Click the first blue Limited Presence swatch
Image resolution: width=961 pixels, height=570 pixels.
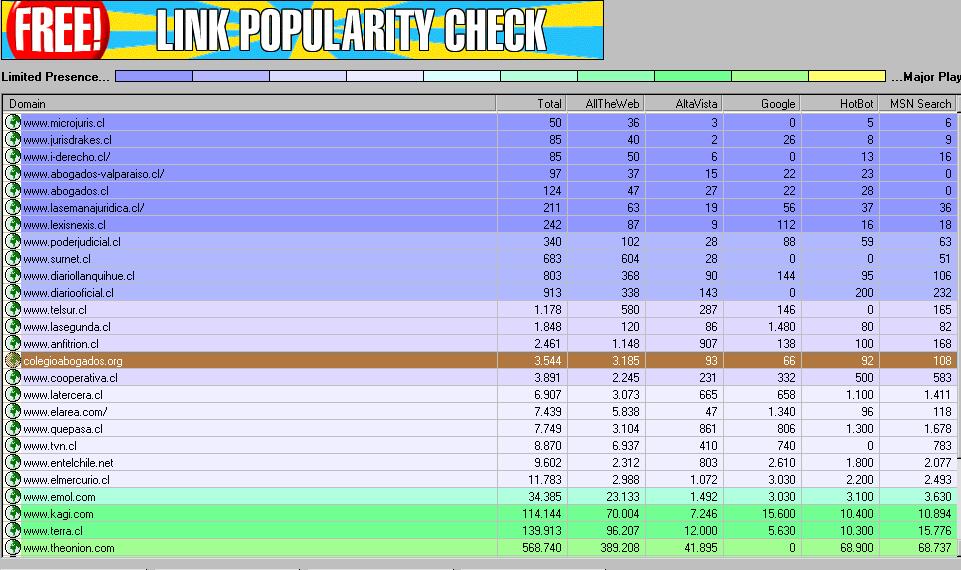tap(153, 77)
